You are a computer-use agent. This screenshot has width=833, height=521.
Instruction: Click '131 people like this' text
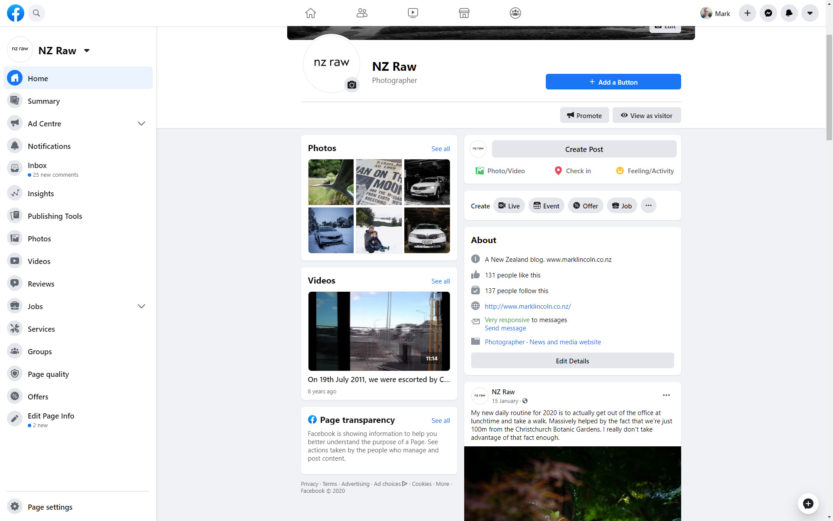pyautogui.click(x=512, y=275)
